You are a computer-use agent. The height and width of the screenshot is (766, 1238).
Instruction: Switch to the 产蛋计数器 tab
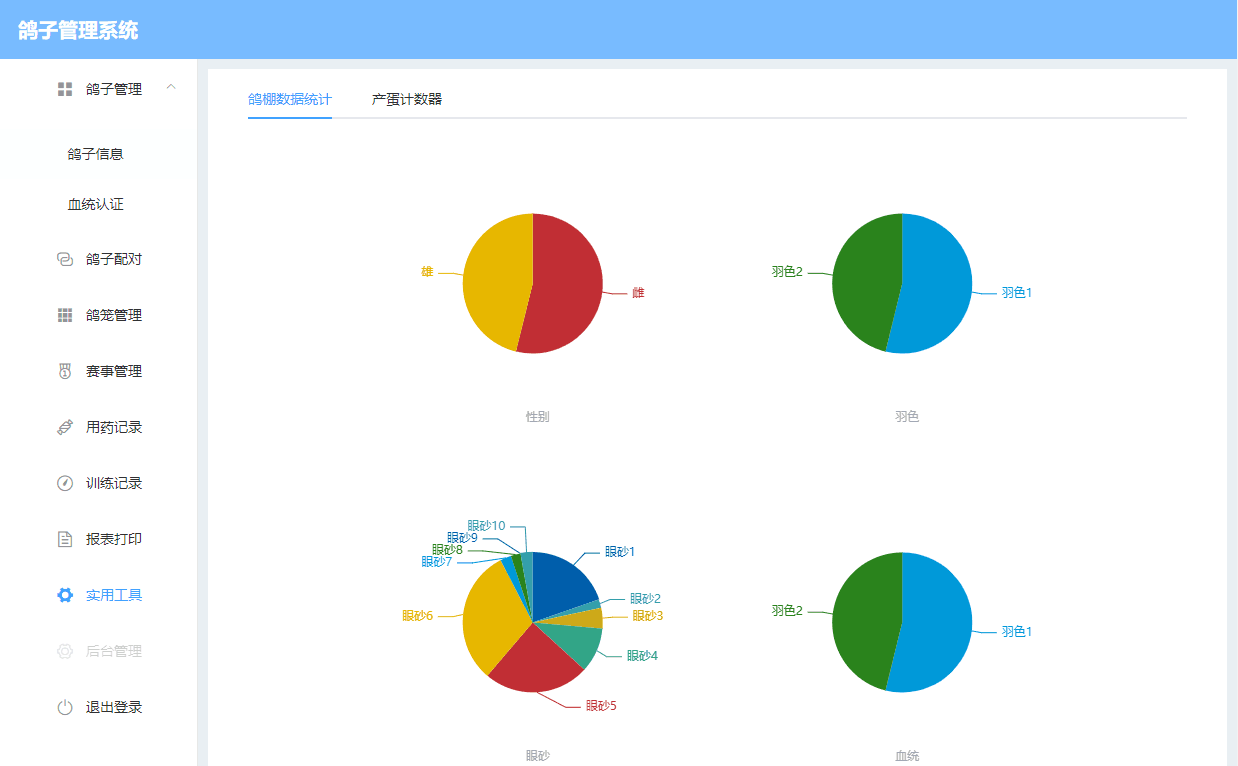(x=407, y=99)
